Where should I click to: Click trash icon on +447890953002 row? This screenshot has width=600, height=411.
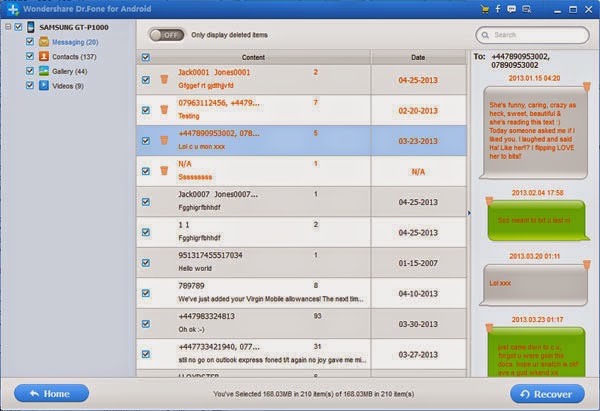point(164,140)
